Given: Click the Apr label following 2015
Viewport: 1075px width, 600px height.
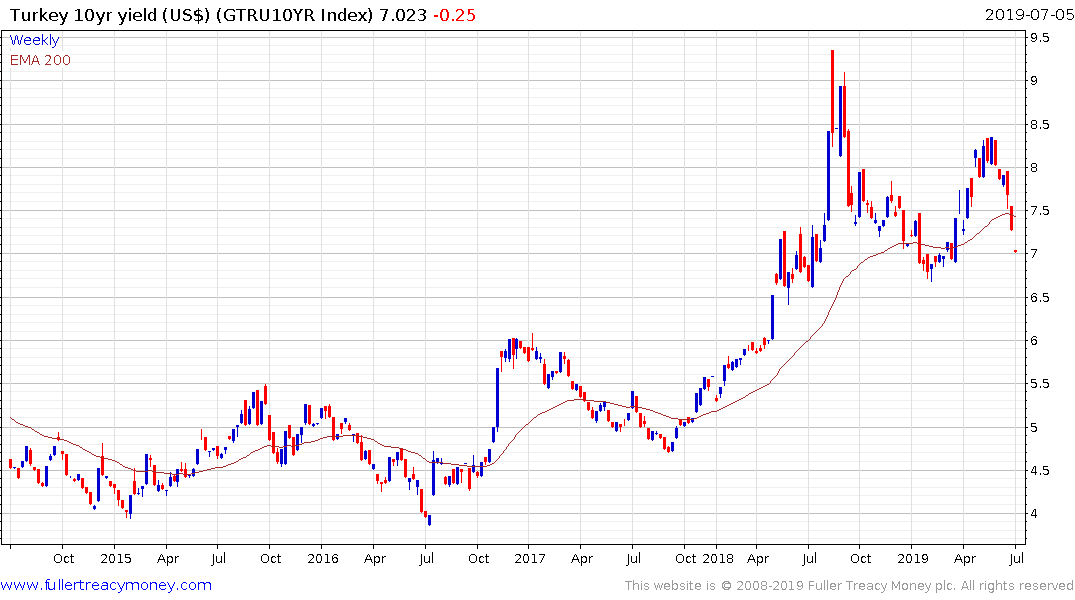Looking at the screenshot, I should point(168,558).
